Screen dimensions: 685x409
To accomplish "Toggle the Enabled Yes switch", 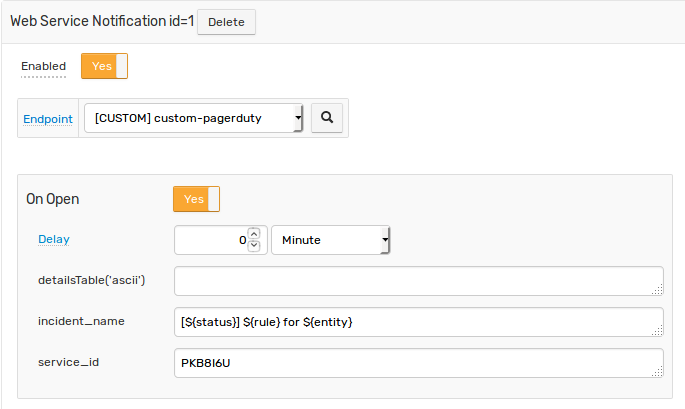I will (x=104, y=66).
